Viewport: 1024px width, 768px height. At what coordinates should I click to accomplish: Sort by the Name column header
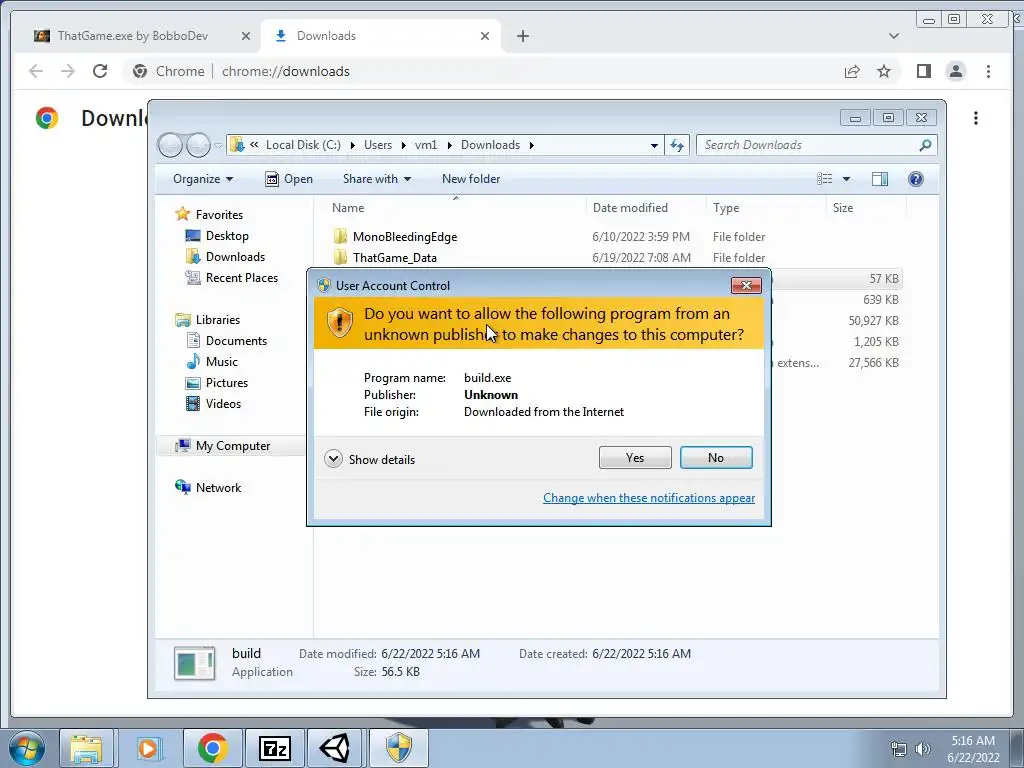coord(348,208)
